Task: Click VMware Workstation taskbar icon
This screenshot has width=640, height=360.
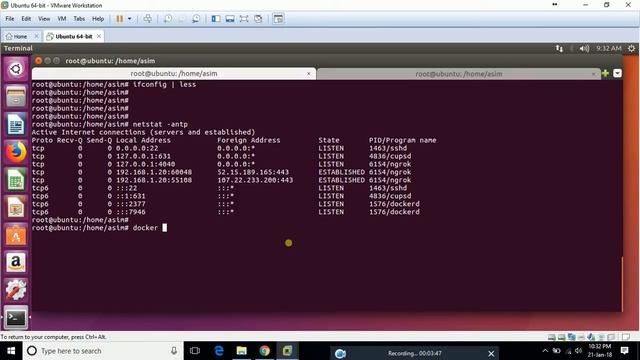Action: [287, 351]
